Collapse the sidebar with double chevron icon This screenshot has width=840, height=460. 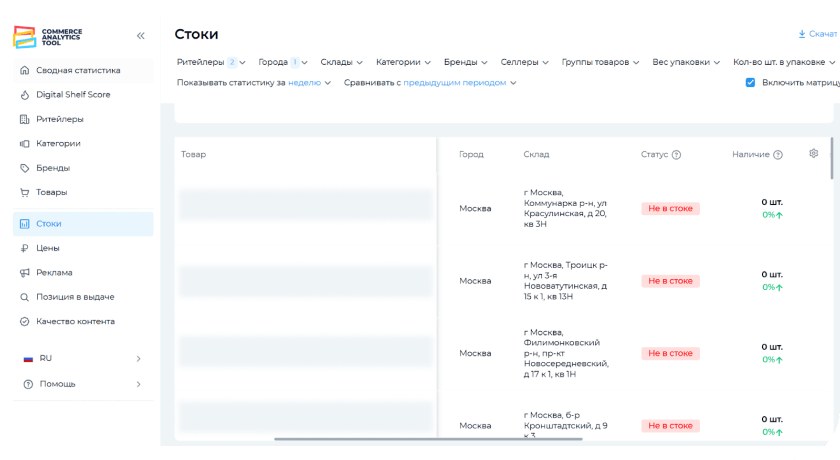coord(140,36)
